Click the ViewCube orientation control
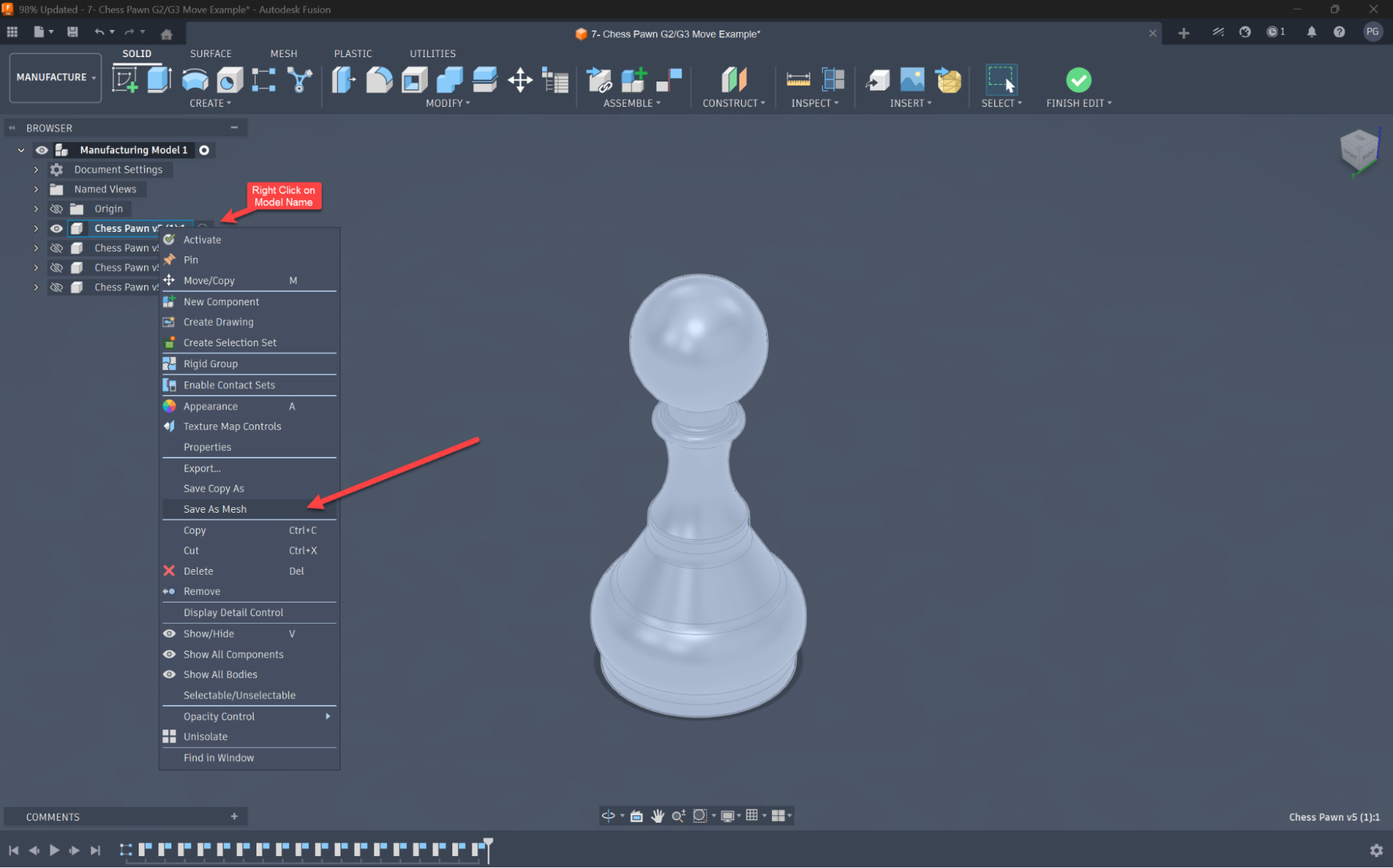The image size is (1393, 868). (1359, 150)
